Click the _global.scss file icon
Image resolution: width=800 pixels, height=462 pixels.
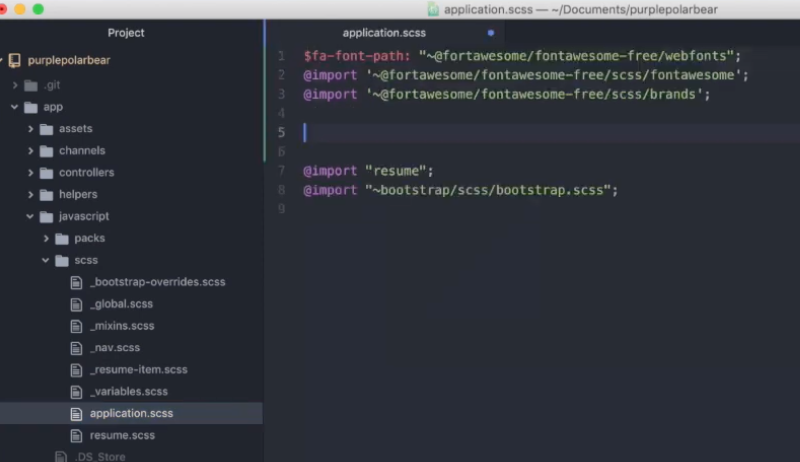coord(76,304)
